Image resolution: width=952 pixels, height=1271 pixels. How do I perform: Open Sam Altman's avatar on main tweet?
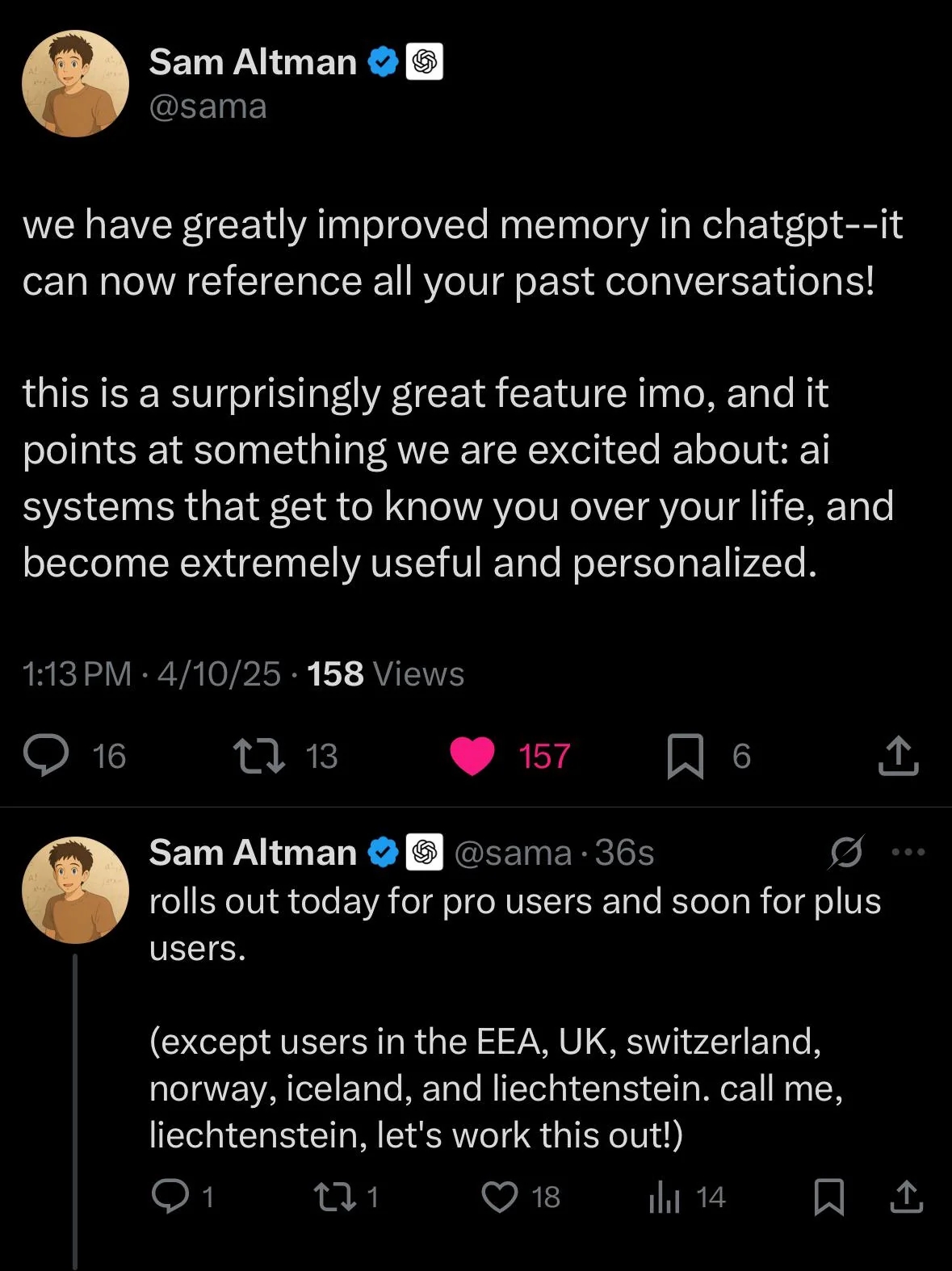[x=75, y=84]
